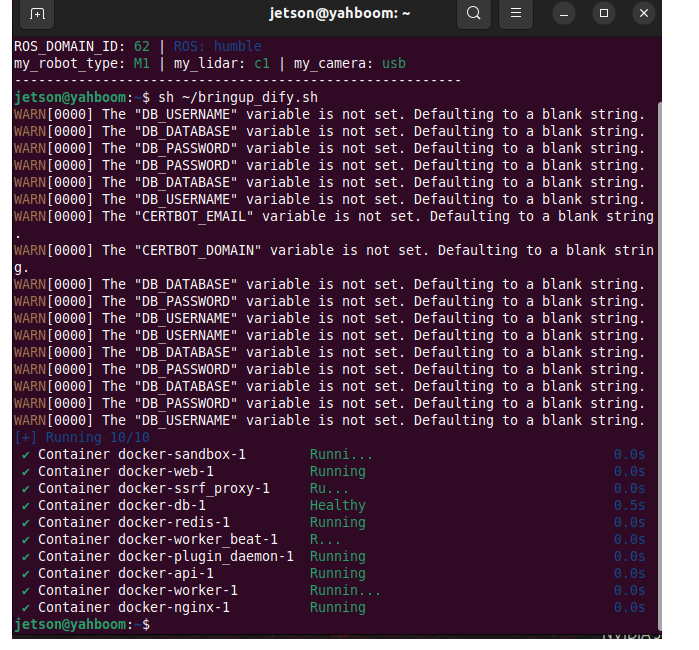Image resolution: width=699 pixels, height=650 pixels.
Task: Click the [+] Running 10/10 line
Action: click(82, 437)
